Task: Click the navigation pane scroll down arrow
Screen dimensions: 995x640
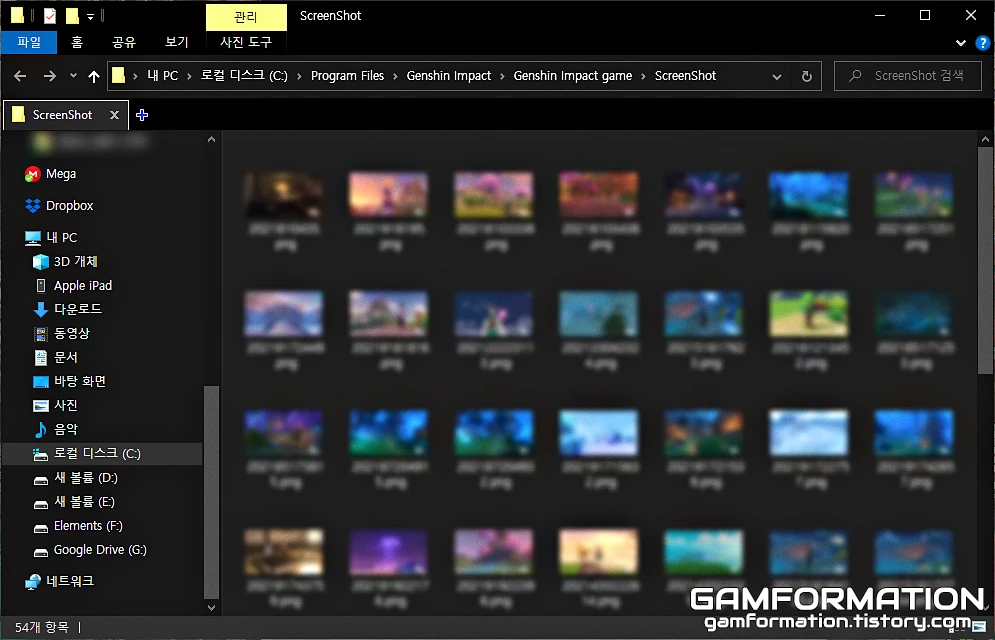Action: click(211, 607)
